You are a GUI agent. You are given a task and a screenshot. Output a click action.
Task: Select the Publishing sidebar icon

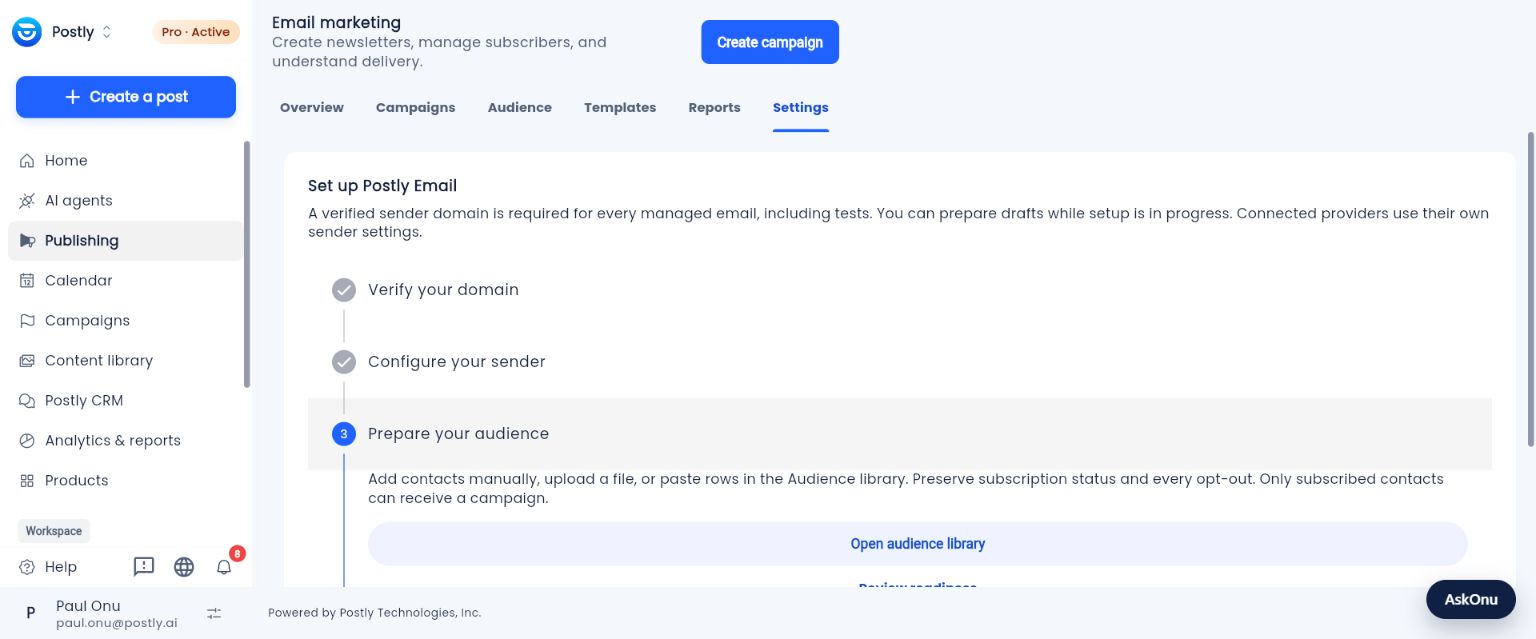(x=27, y=241)
